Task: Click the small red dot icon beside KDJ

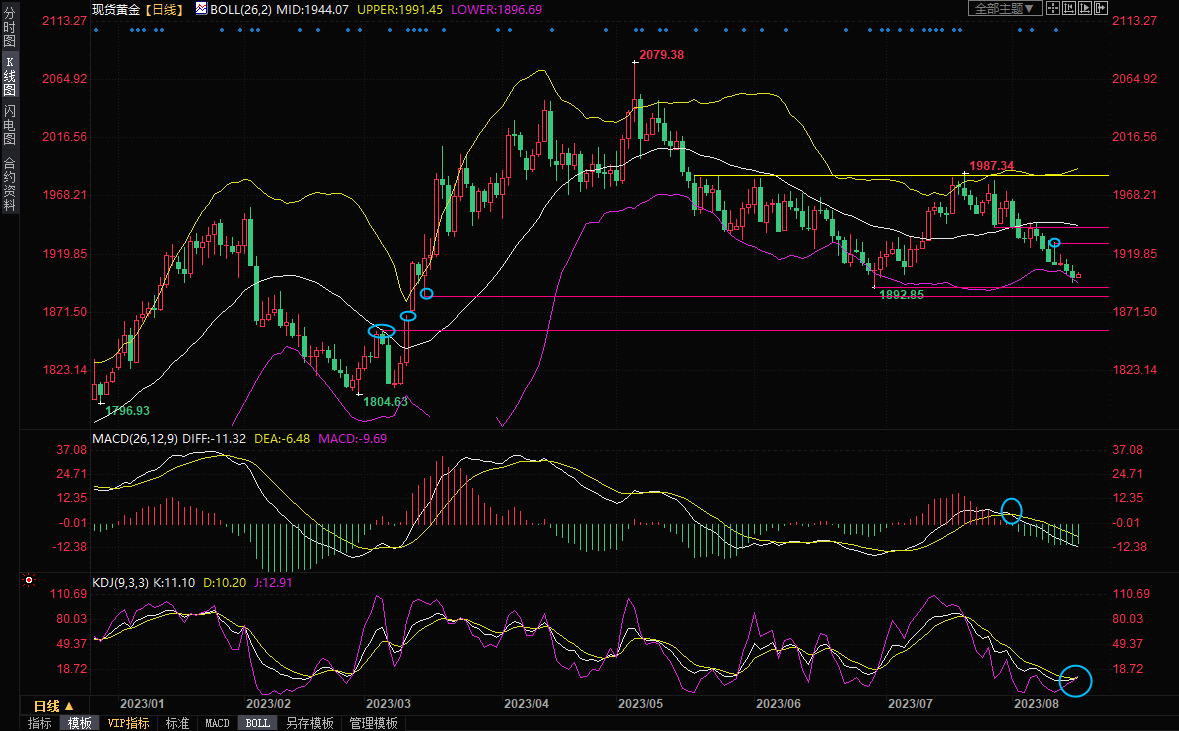Action: coord(30,580)
